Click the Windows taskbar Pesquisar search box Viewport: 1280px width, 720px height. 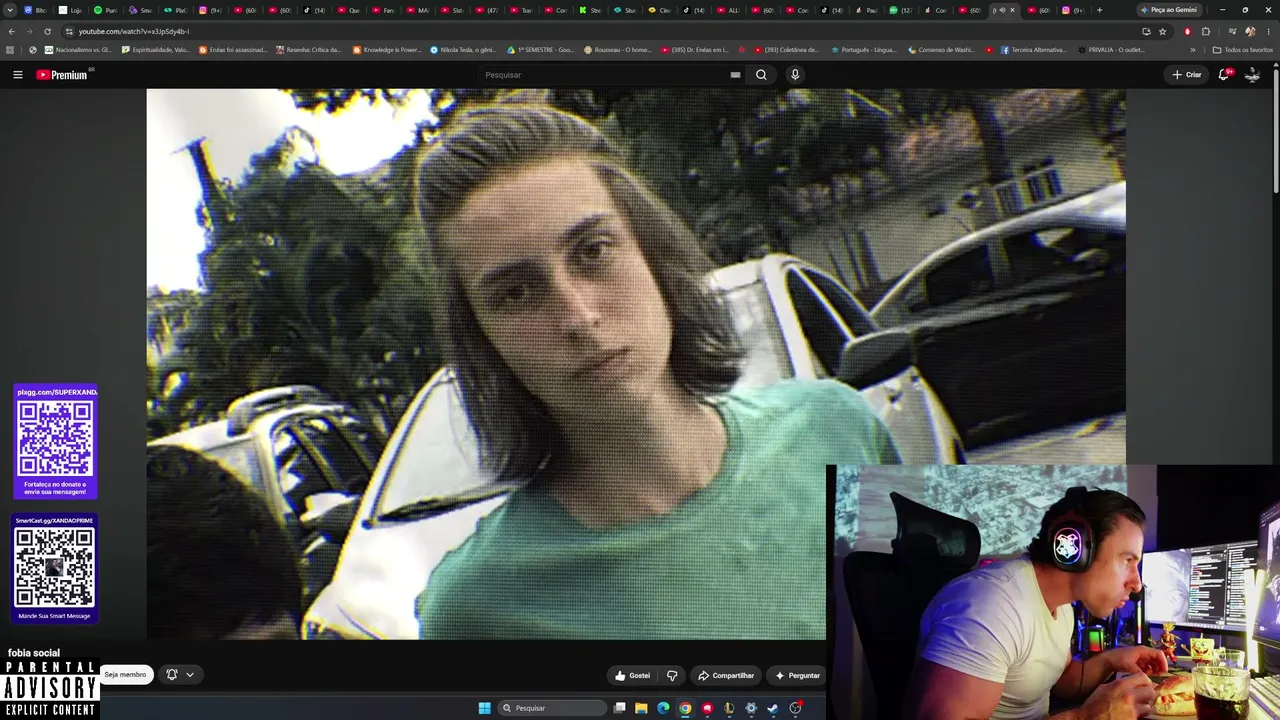click(552, 708)
